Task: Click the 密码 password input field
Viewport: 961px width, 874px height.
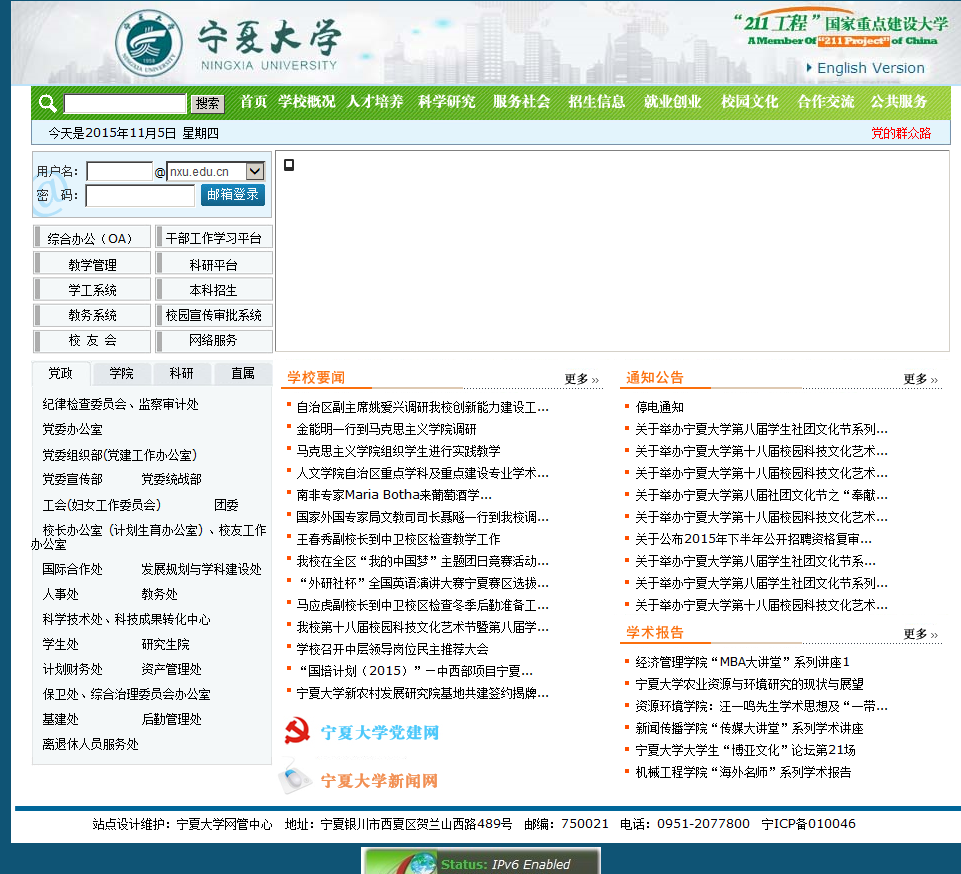Action: pyautogui.click(x=140, y=196)
